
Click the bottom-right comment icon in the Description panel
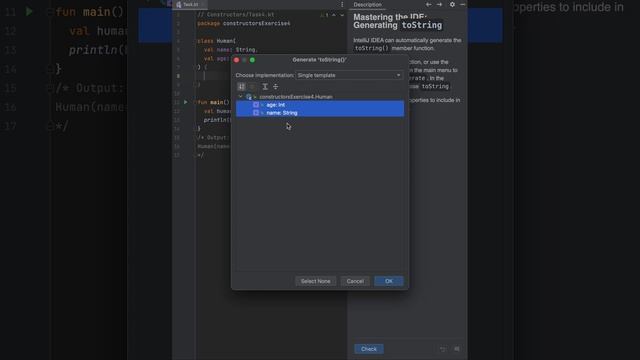457,349
